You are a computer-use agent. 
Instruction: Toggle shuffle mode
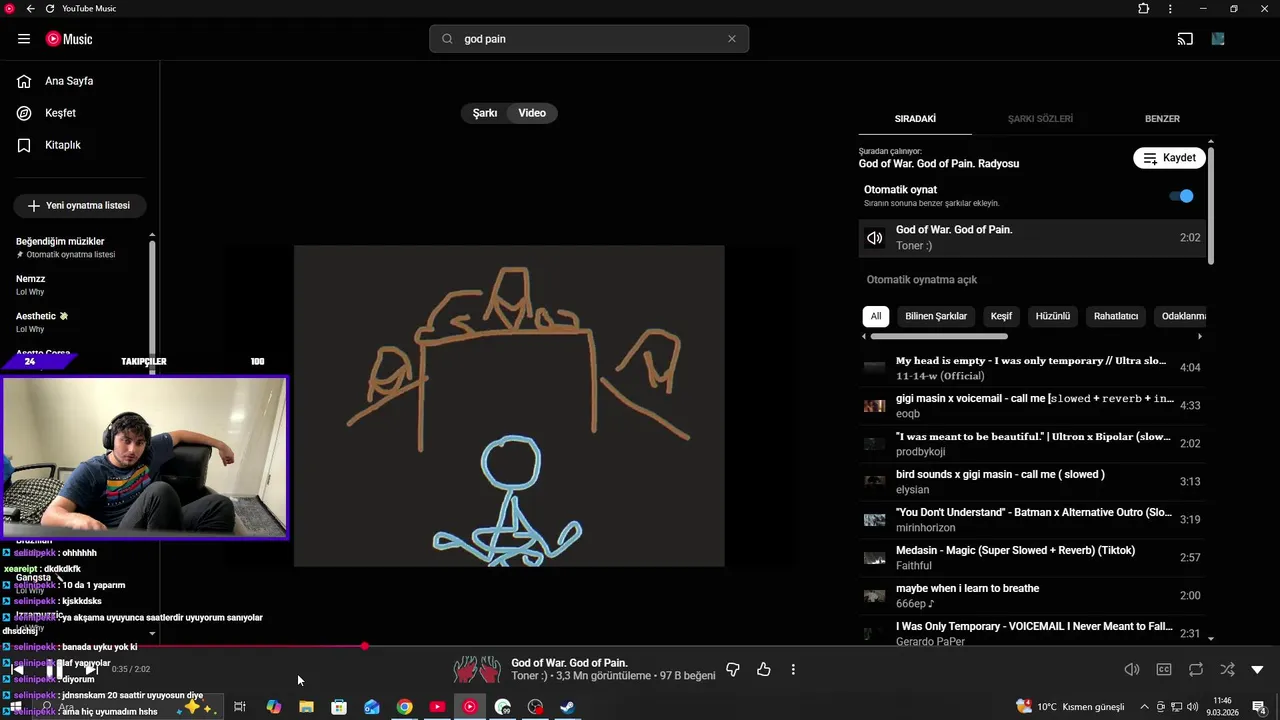tap(1227, 670)
